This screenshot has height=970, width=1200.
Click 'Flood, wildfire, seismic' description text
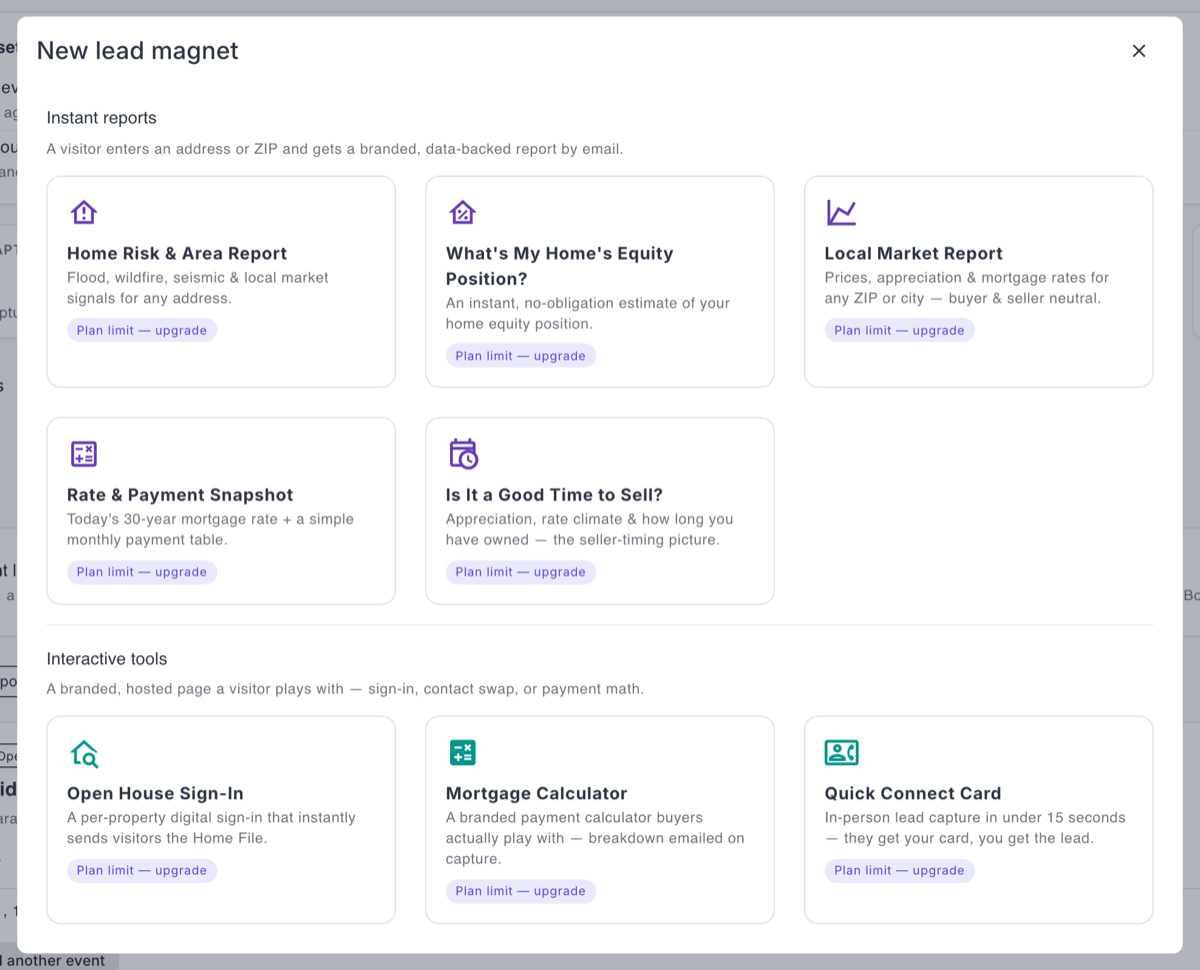[x=197, y=288]
